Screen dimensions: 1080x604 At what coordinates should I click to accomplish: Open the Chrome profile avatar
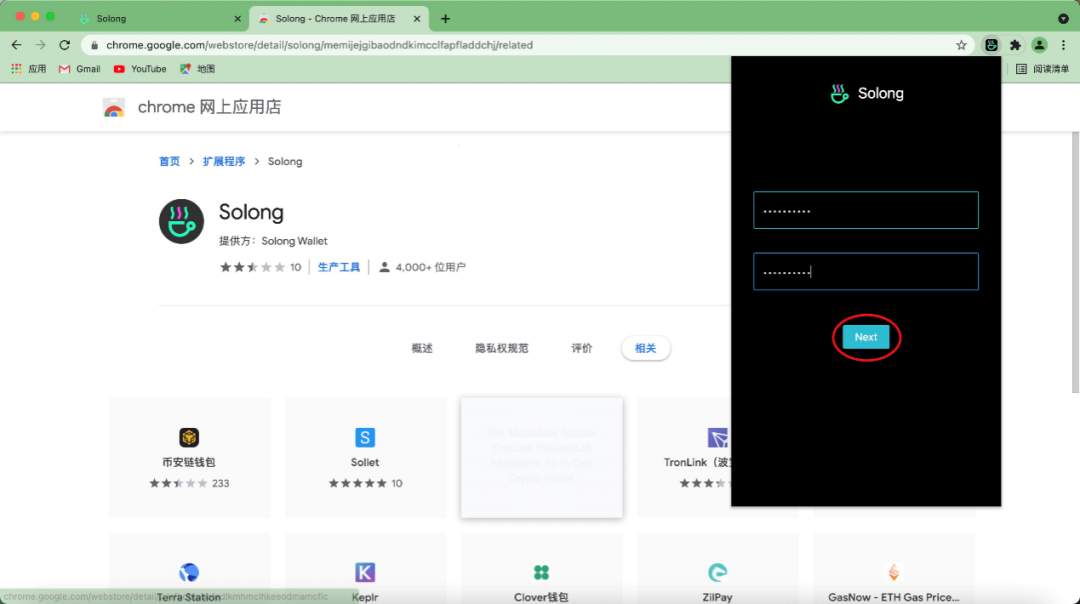(x=1039, y=45)
